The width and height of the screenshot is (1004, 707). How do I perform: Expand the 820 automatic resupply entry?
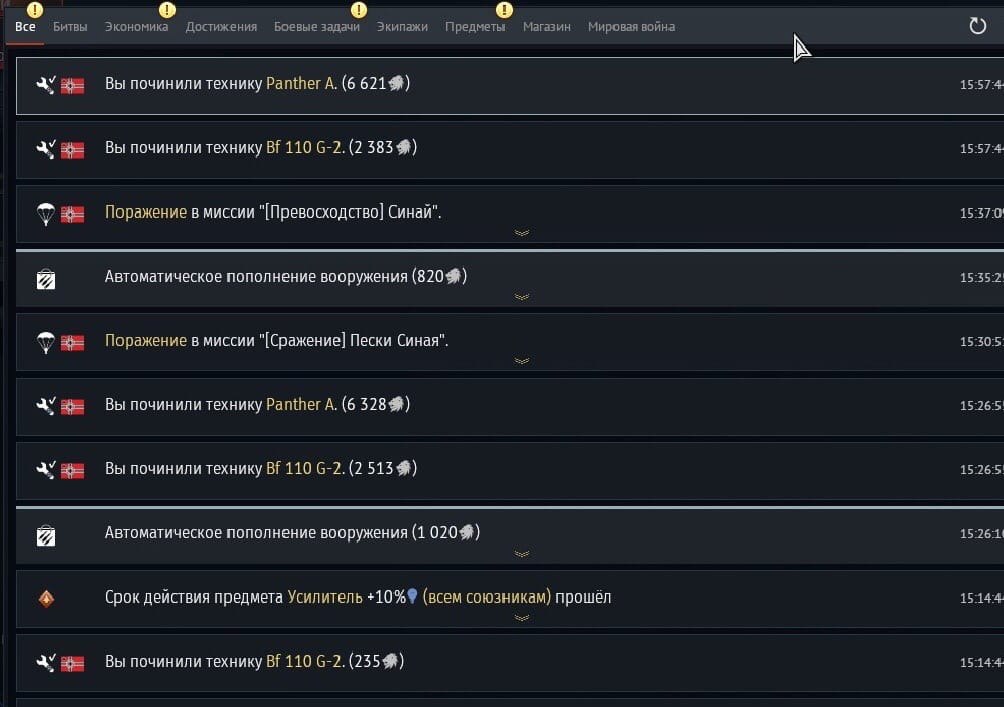pyautogui.click(x=521, y=297)
